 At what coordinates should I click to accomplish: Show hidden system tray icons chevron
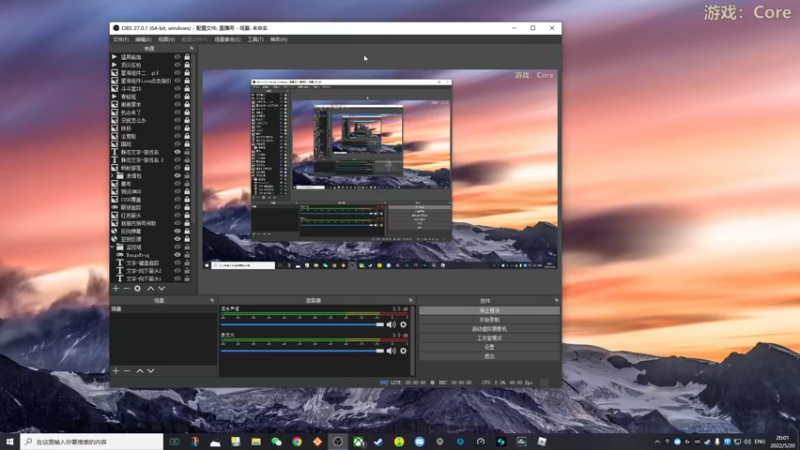[x=657, y=442]
